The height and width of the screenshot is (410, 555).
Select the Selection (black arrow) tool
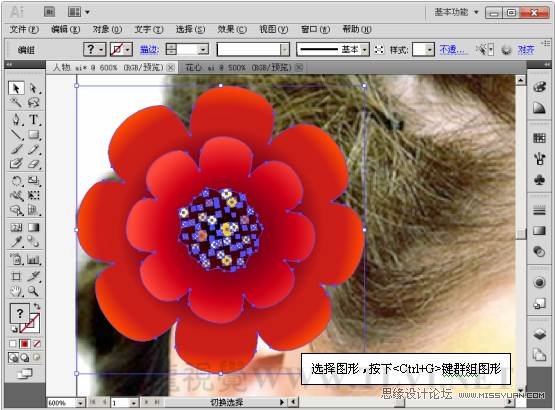tap(16, 88)
